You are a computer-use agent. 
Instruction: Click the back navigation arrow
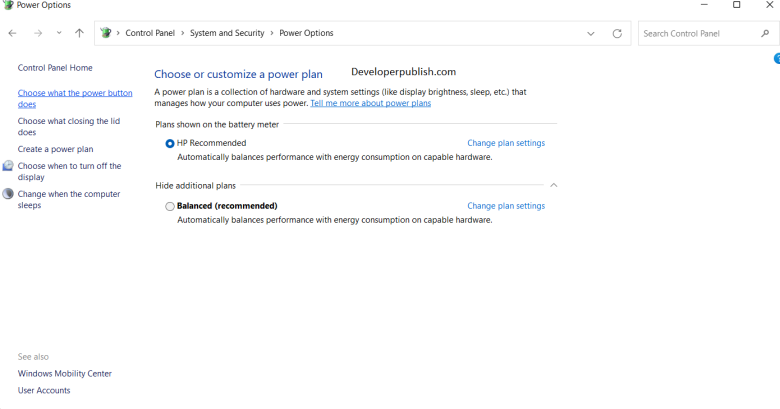coord(12,33)
